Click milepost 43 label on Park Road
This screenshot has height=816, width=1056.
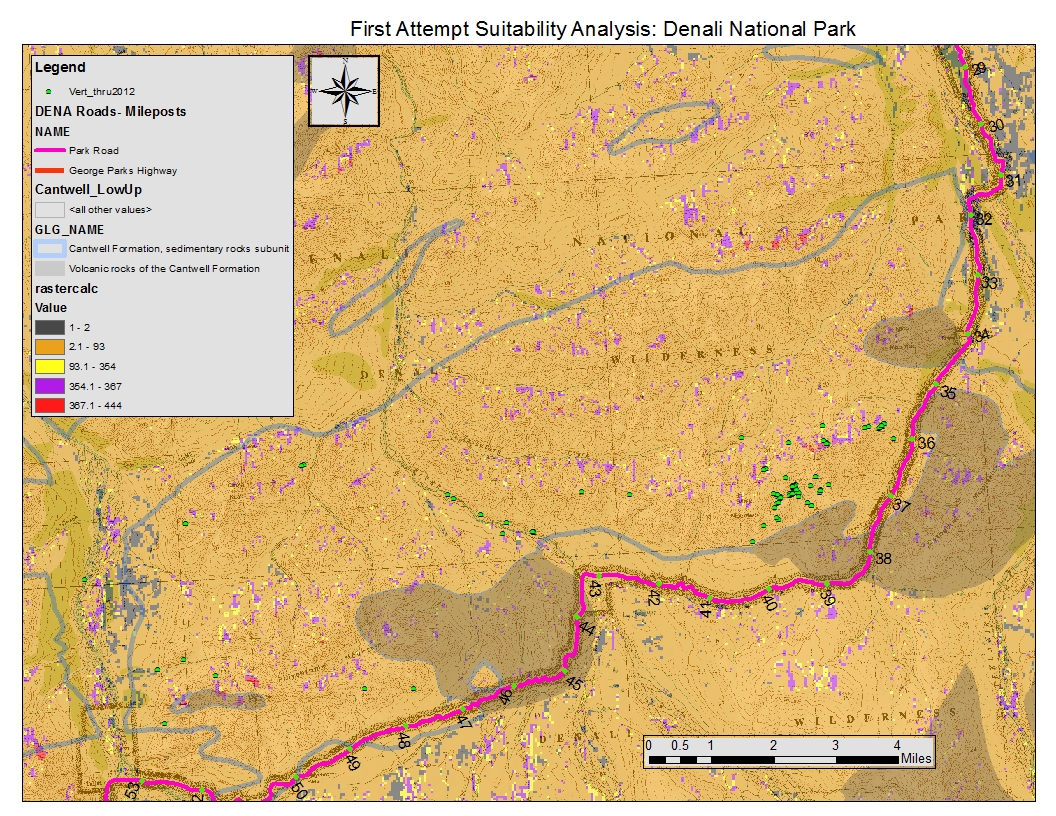(x=594, y=590)
